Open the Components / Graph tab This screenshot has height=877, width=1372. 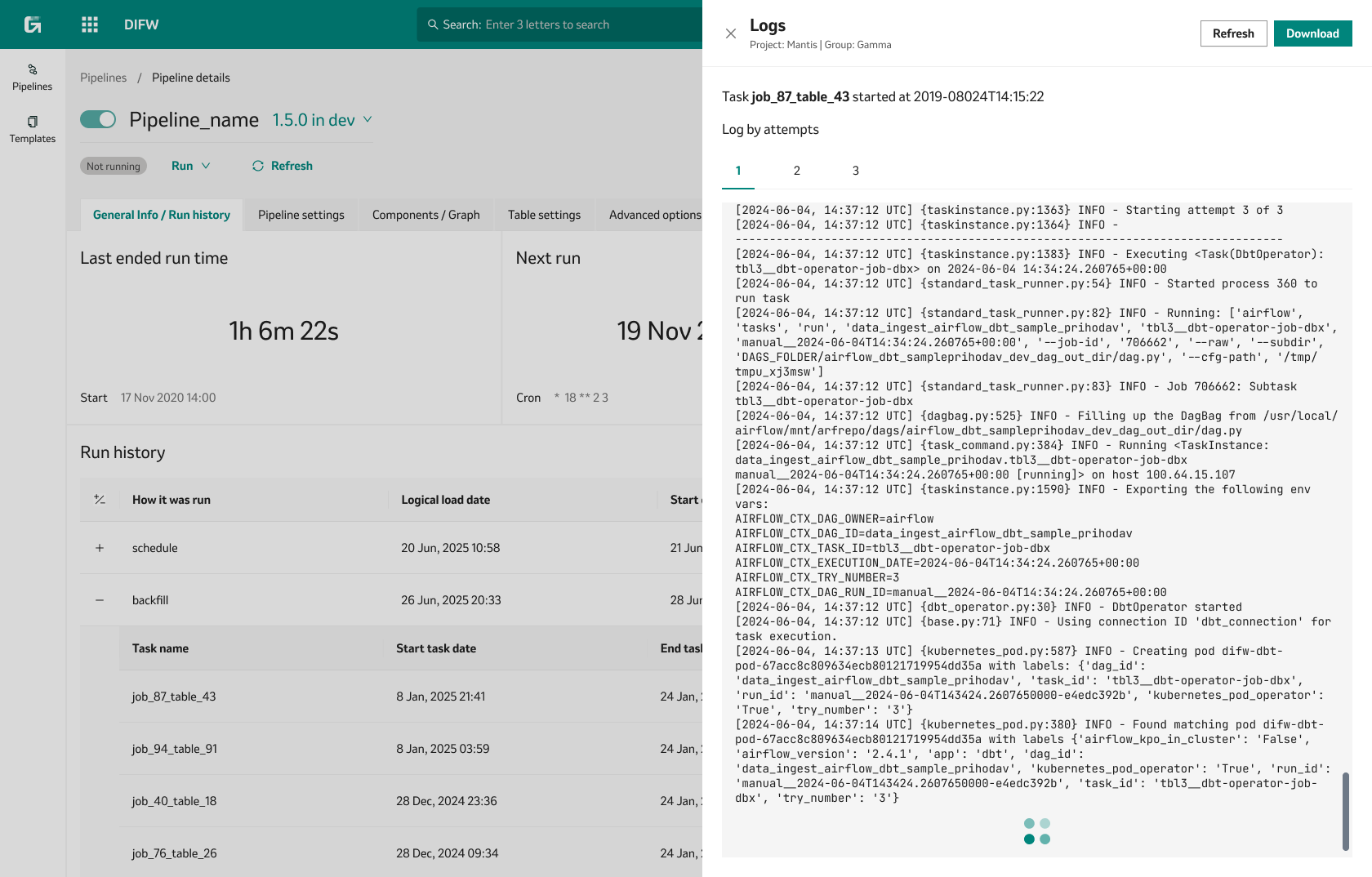tap(426, 215)
